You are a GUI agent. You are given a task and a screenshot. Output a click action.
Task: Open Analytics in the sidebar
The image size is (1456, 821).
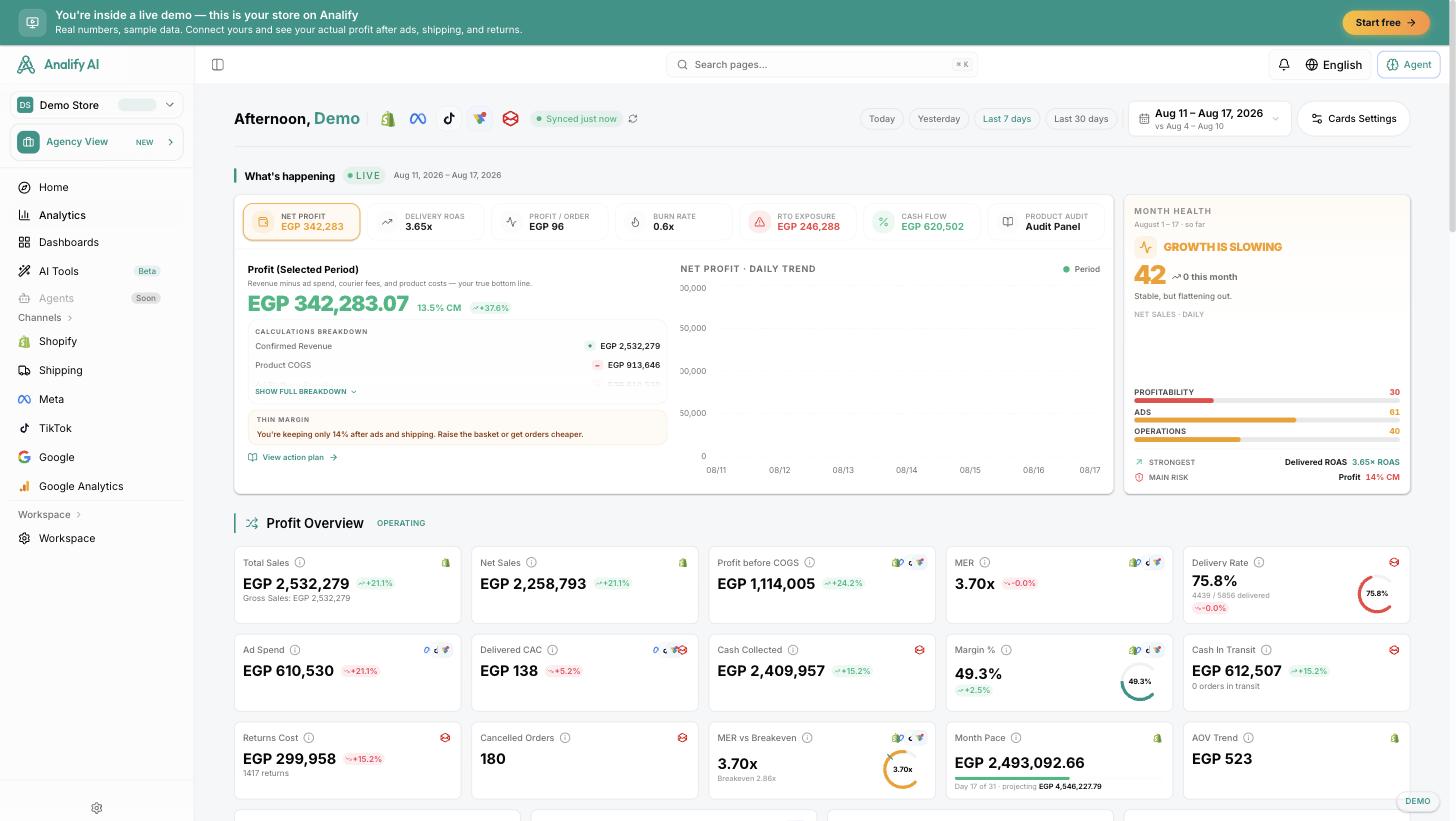pos(97,215)
